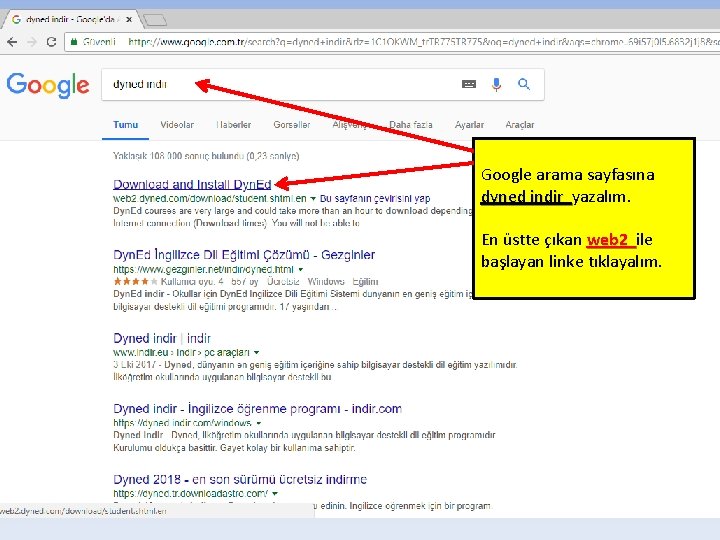The width and height of the screenshot is (720, 540).
Task: Switch to the Videolar tab
Action: 177,125
